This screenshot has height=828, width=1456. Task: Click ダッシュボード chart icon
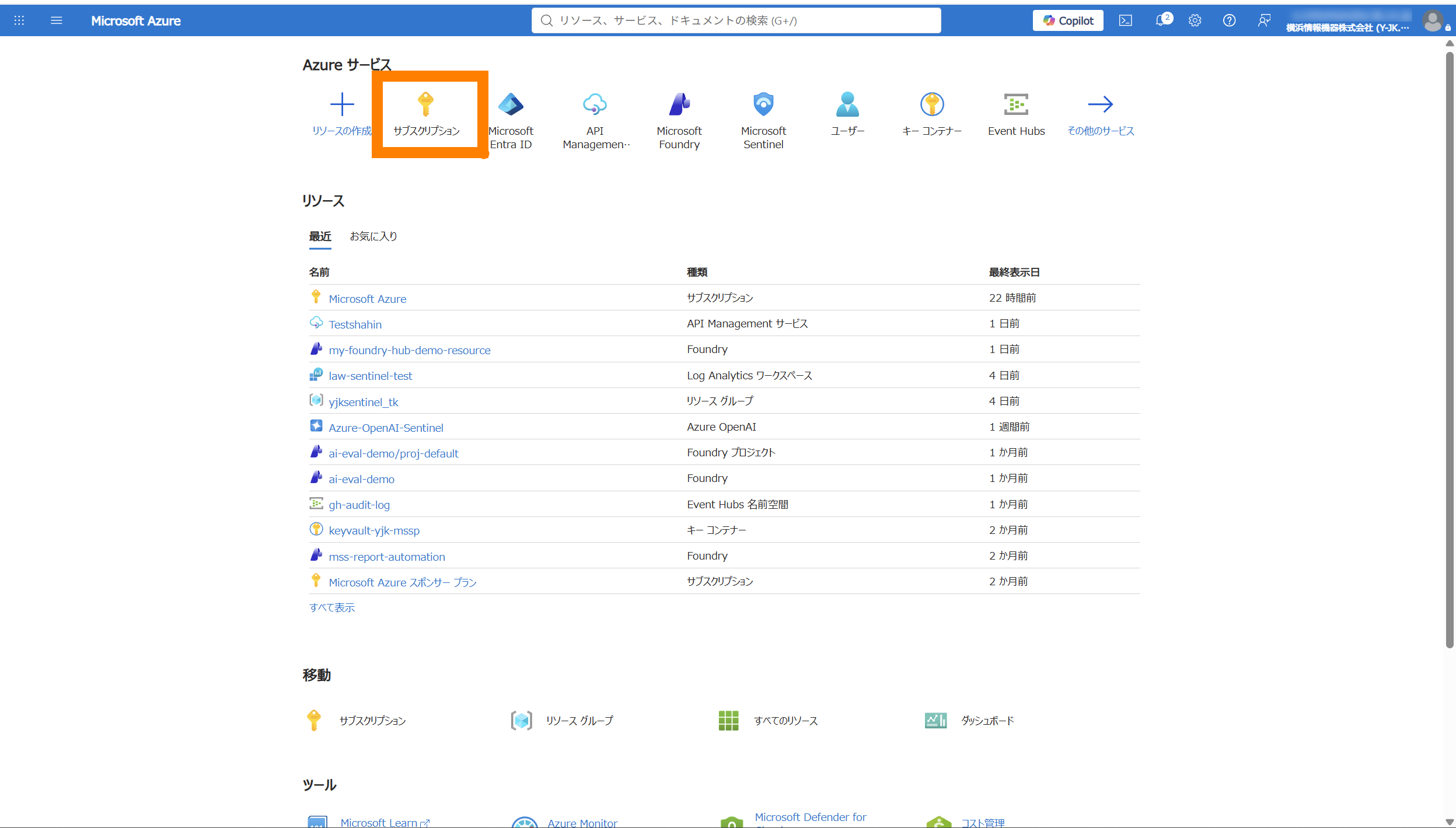pyautogui.click(x=936, y=721)
